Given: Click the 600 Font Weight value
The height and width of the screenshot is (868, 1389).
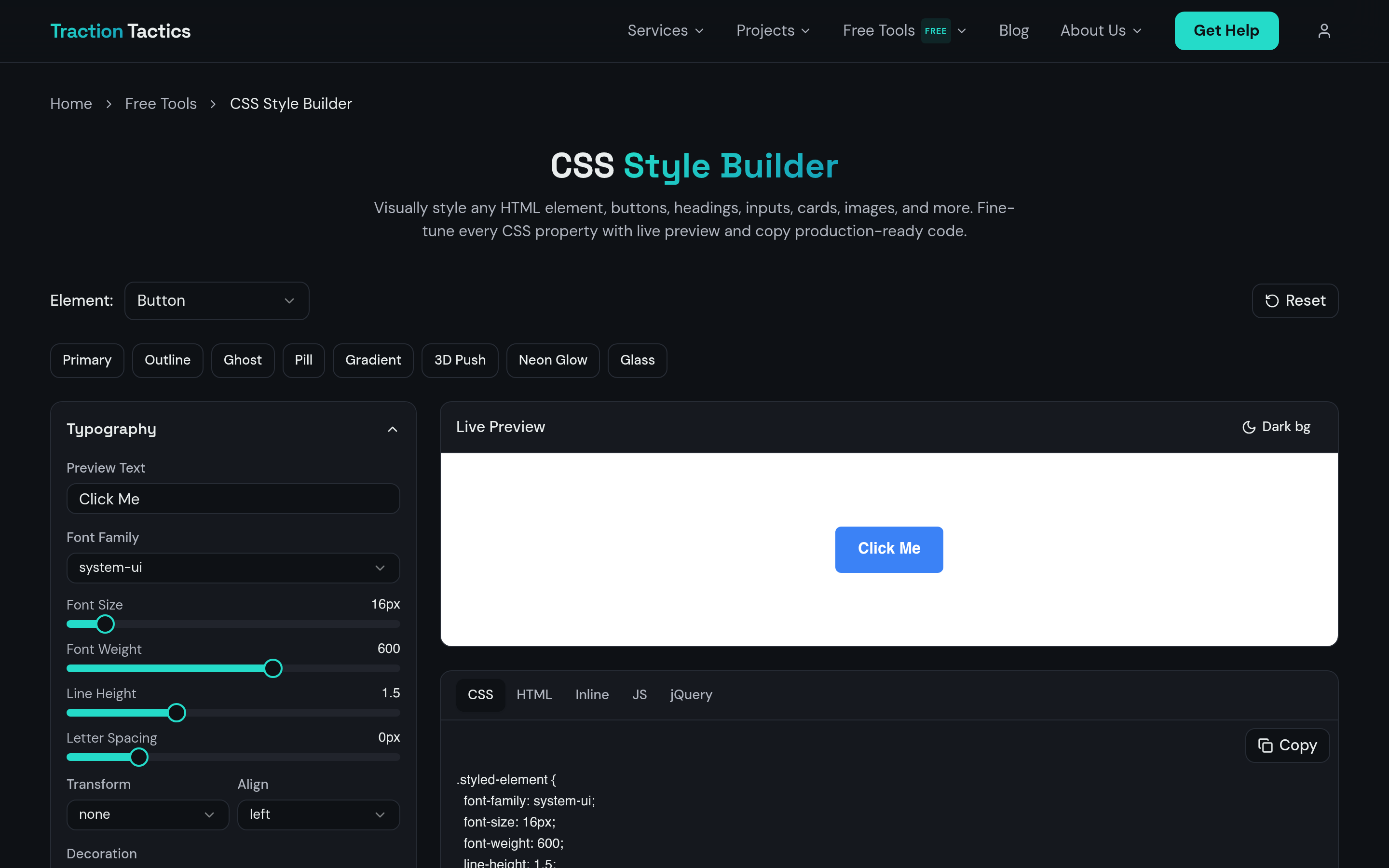Looking at the screenshot, I should (x=389, y=649).
